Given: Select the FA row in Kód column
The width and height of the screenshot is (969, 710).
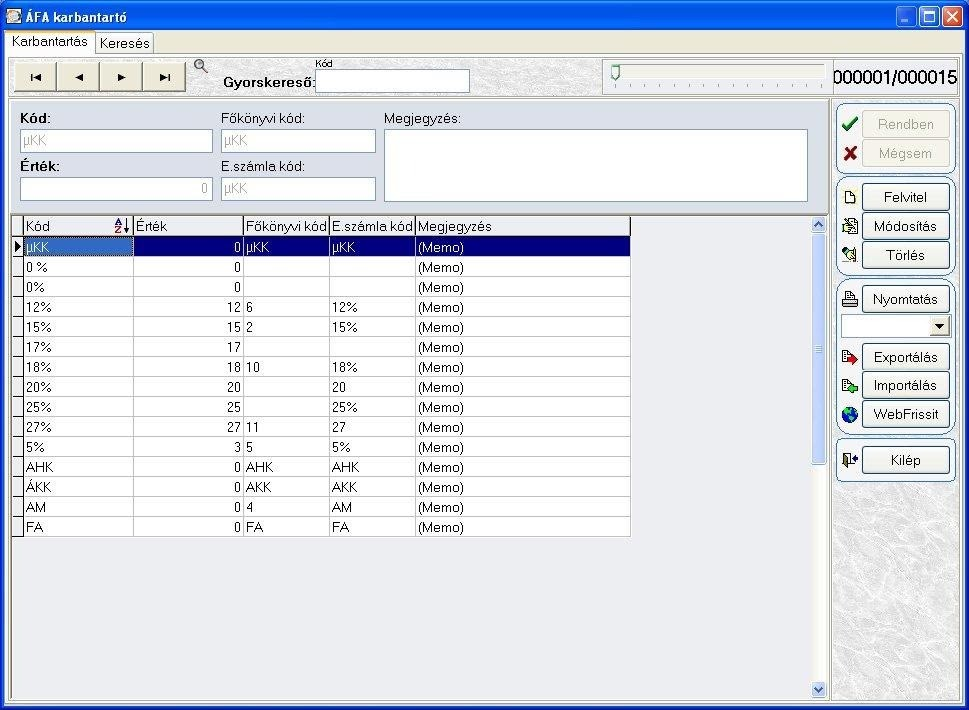Looking at the screenshot, I should pos(78,527).
